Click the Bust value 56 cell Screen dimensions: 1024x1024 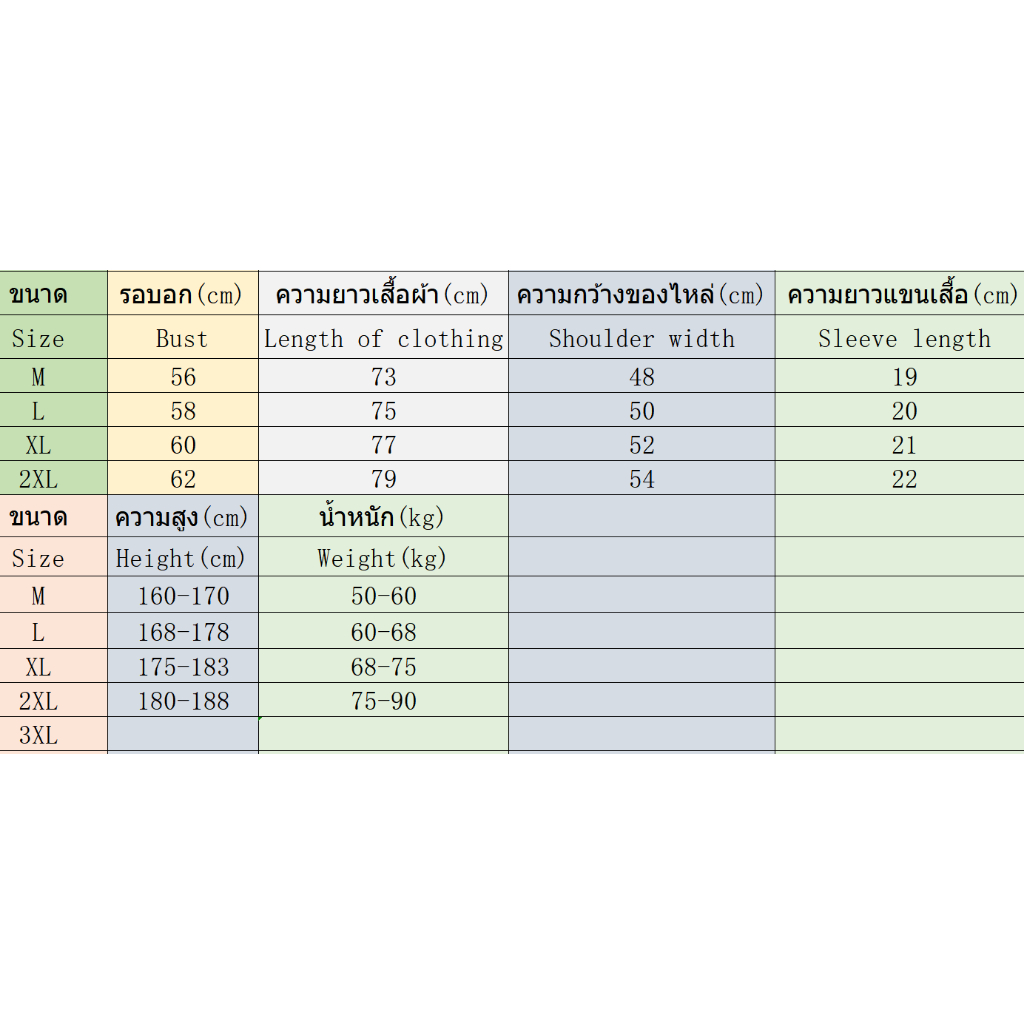coord(183,376)
